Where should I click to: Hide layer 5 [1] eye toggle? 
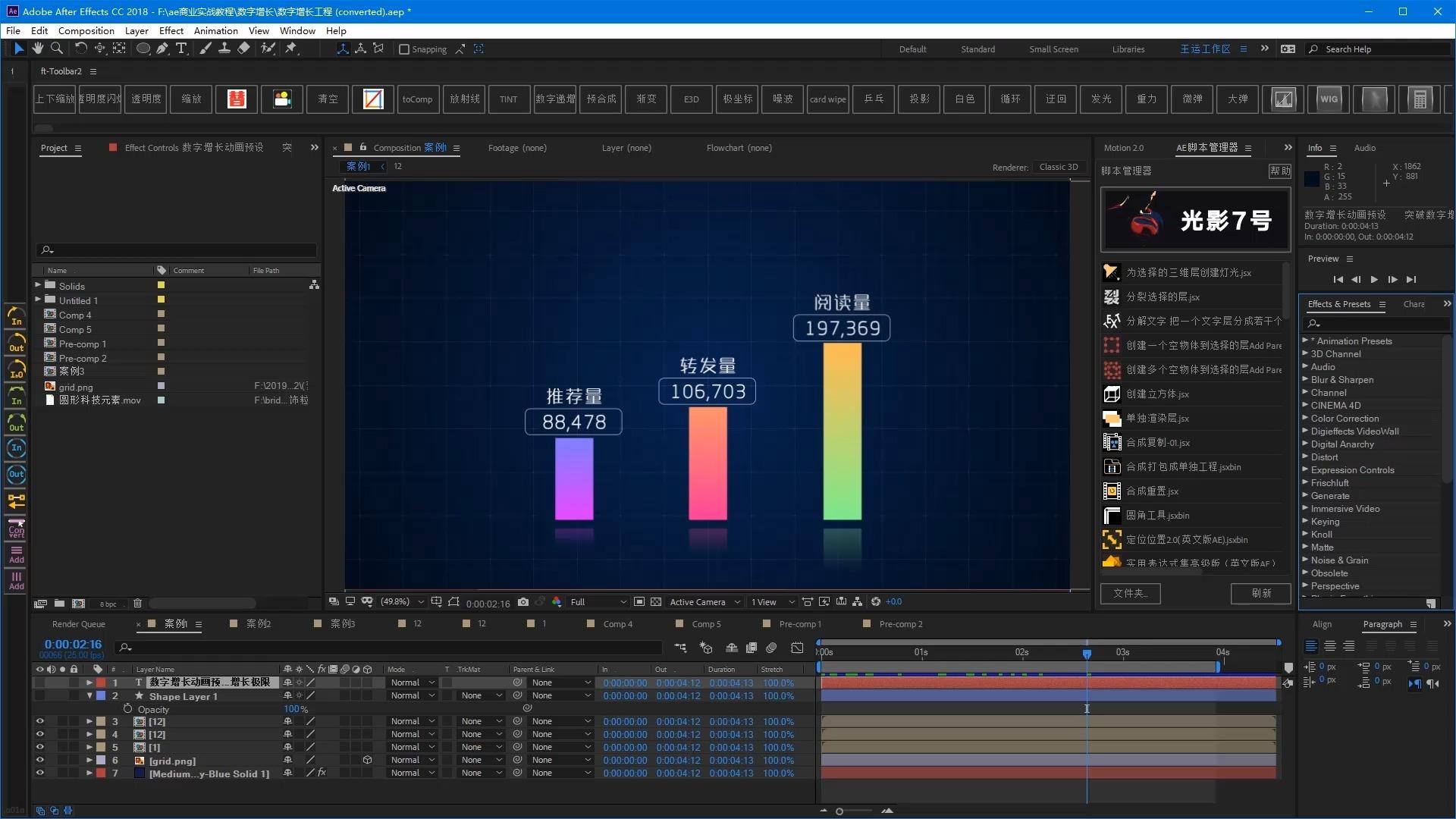40,748
